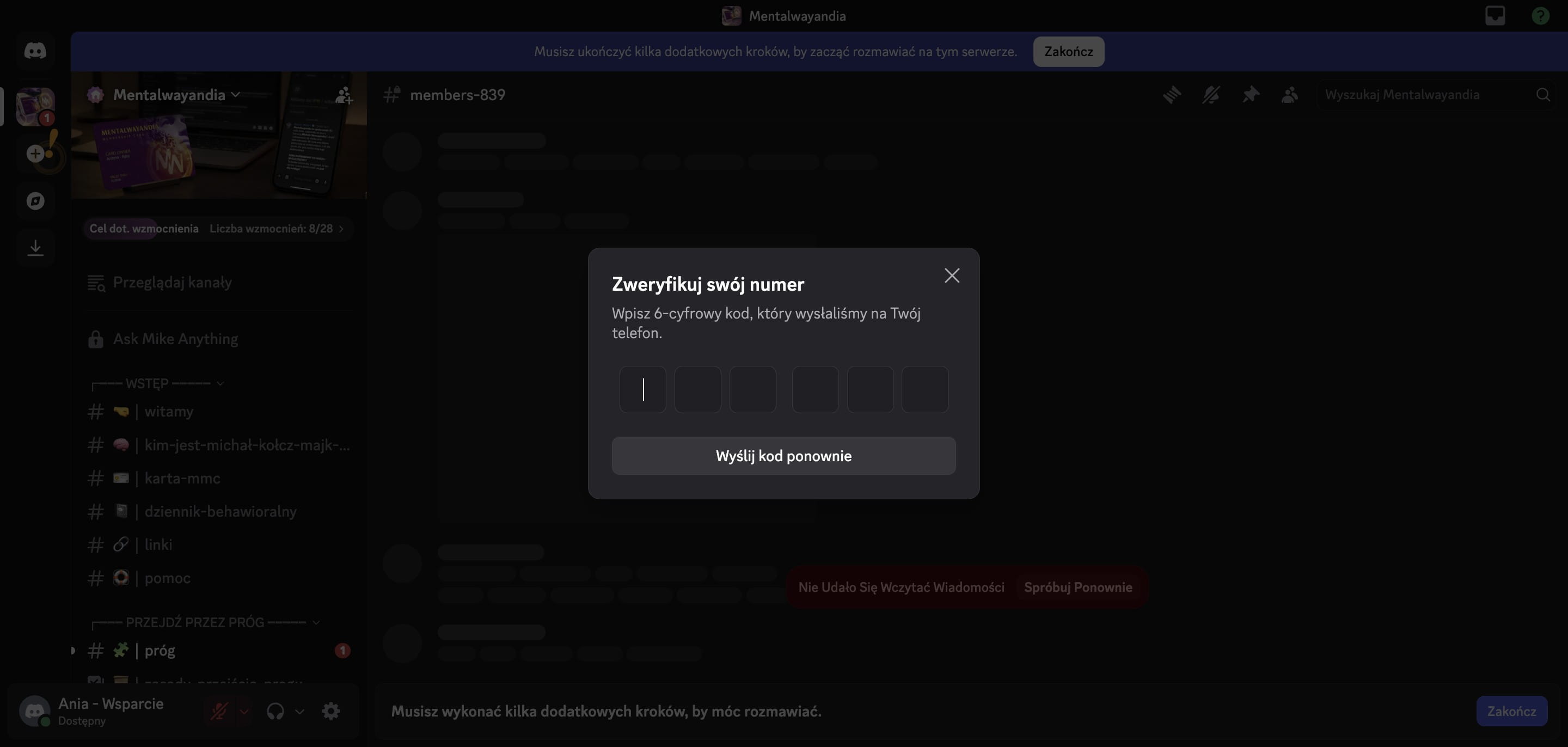The height and width of the screenshot is (747, 1568).
Task: Click Spróbuj Ponownie retry button
Action: coord(1078,587)
